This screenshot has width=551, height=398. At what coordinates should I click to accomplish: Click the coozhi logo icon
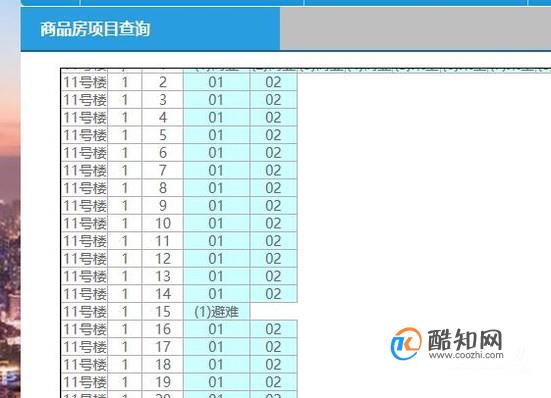click(406, 344)
